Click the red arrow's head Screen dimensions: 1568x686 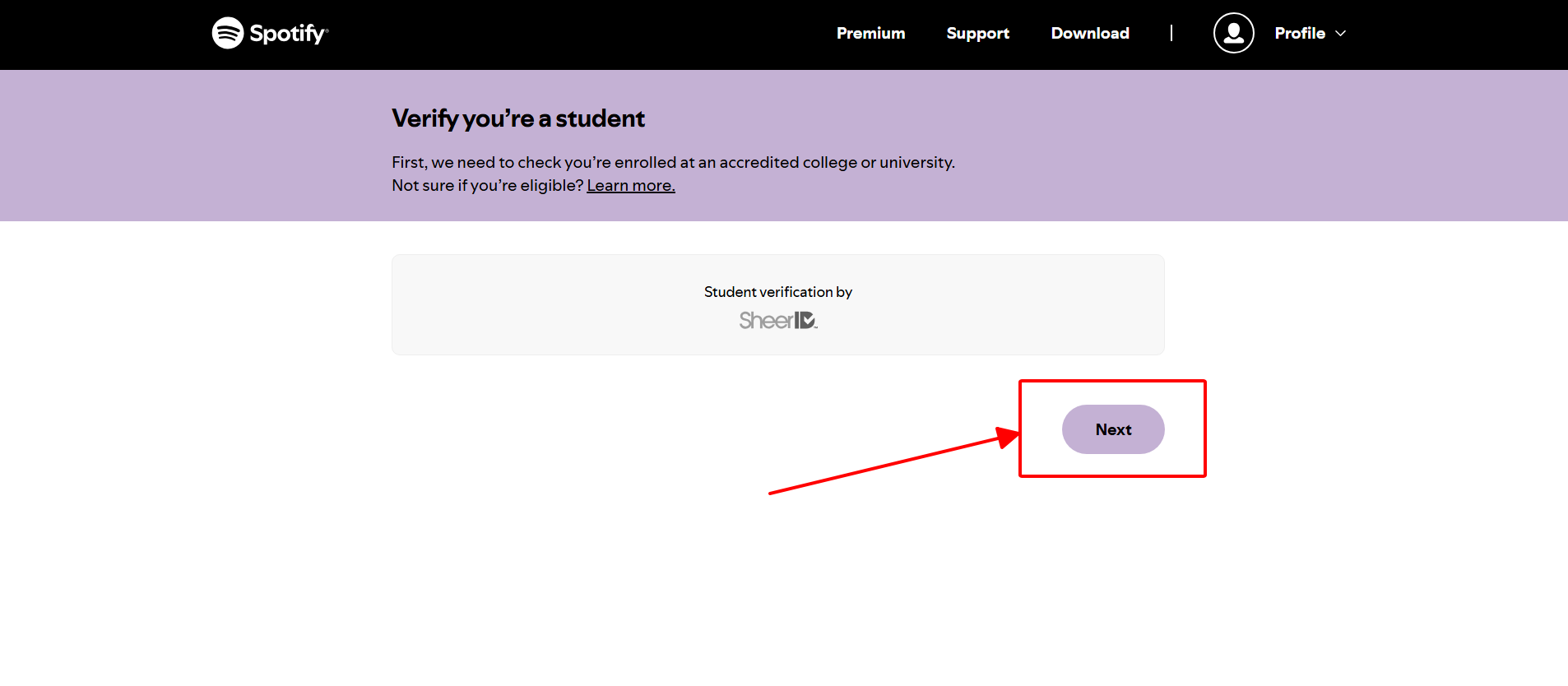tap(1008, 436)
